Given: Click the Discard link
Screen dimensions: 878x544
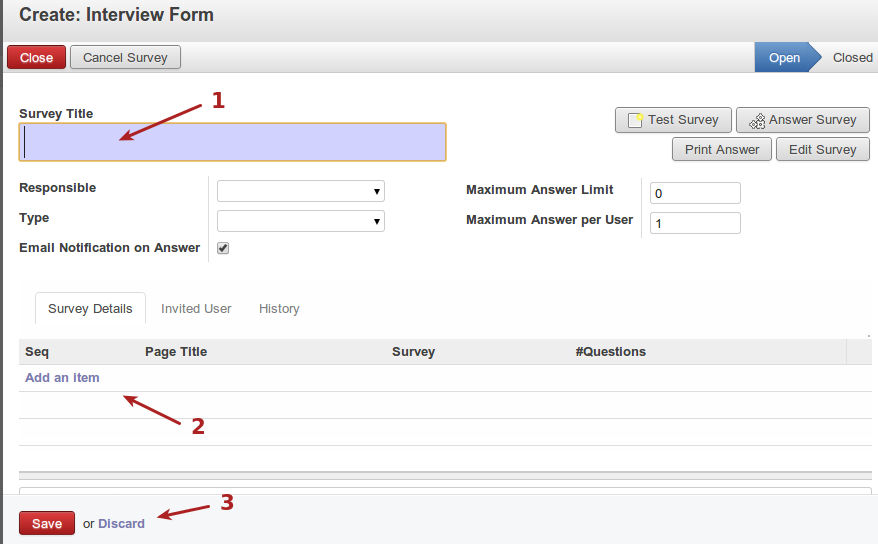Looking at the screenshot, I should [121, 524].
